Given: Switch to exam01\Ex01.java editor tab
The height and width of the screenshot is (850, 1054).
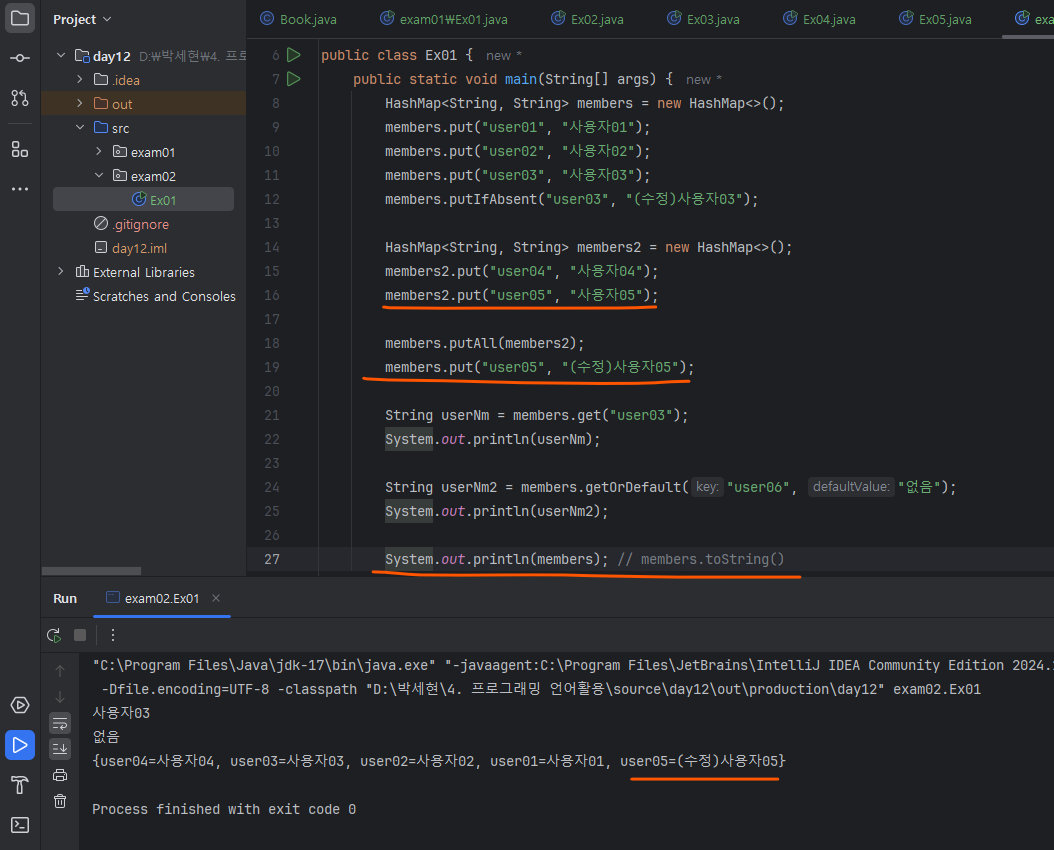Looking at the screenshot, I should [444, 19].
